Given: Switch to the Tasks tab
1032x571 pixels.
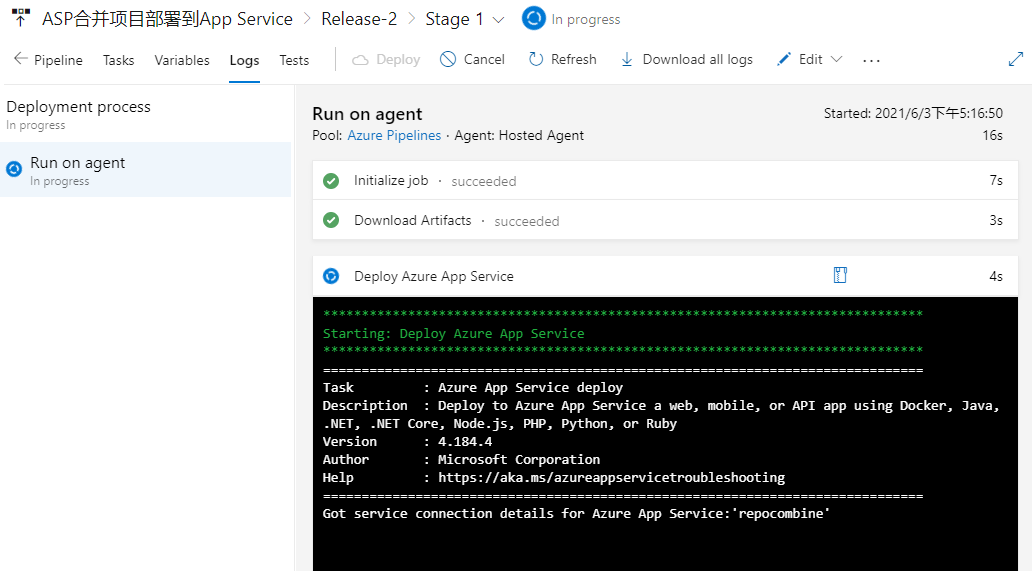Looking at the screenshot, I should click(118, 60).
